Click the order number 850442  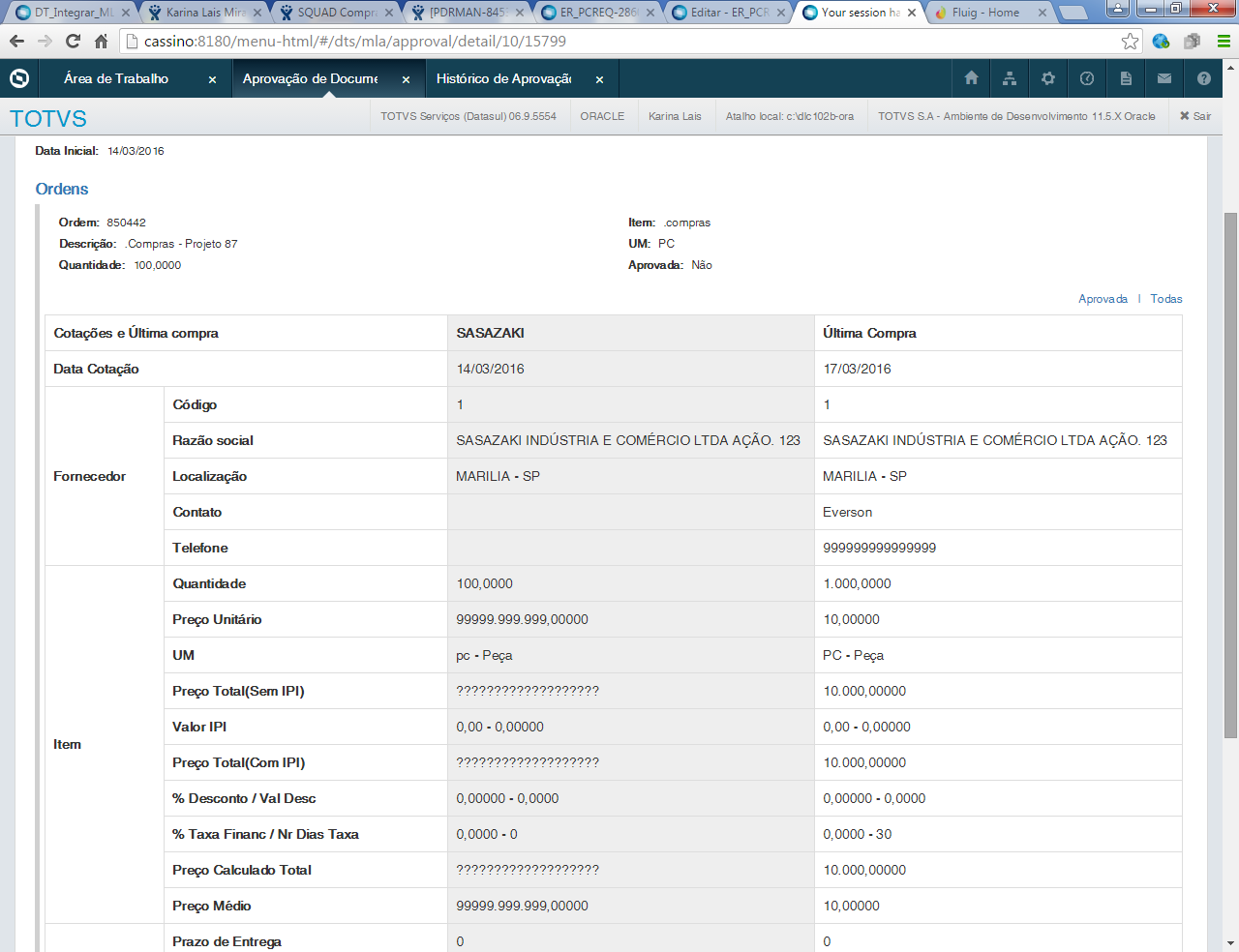[126, 223]
